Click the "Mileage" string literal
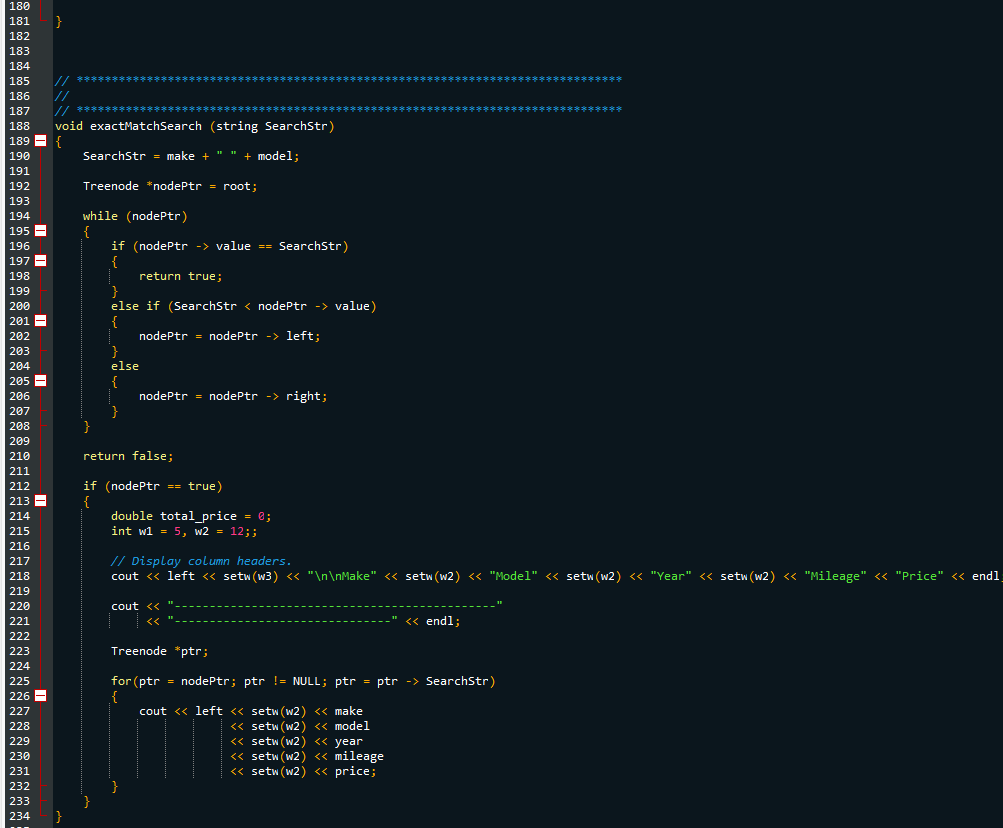The height and width of the screenshot is (828, 1003). 835,577
